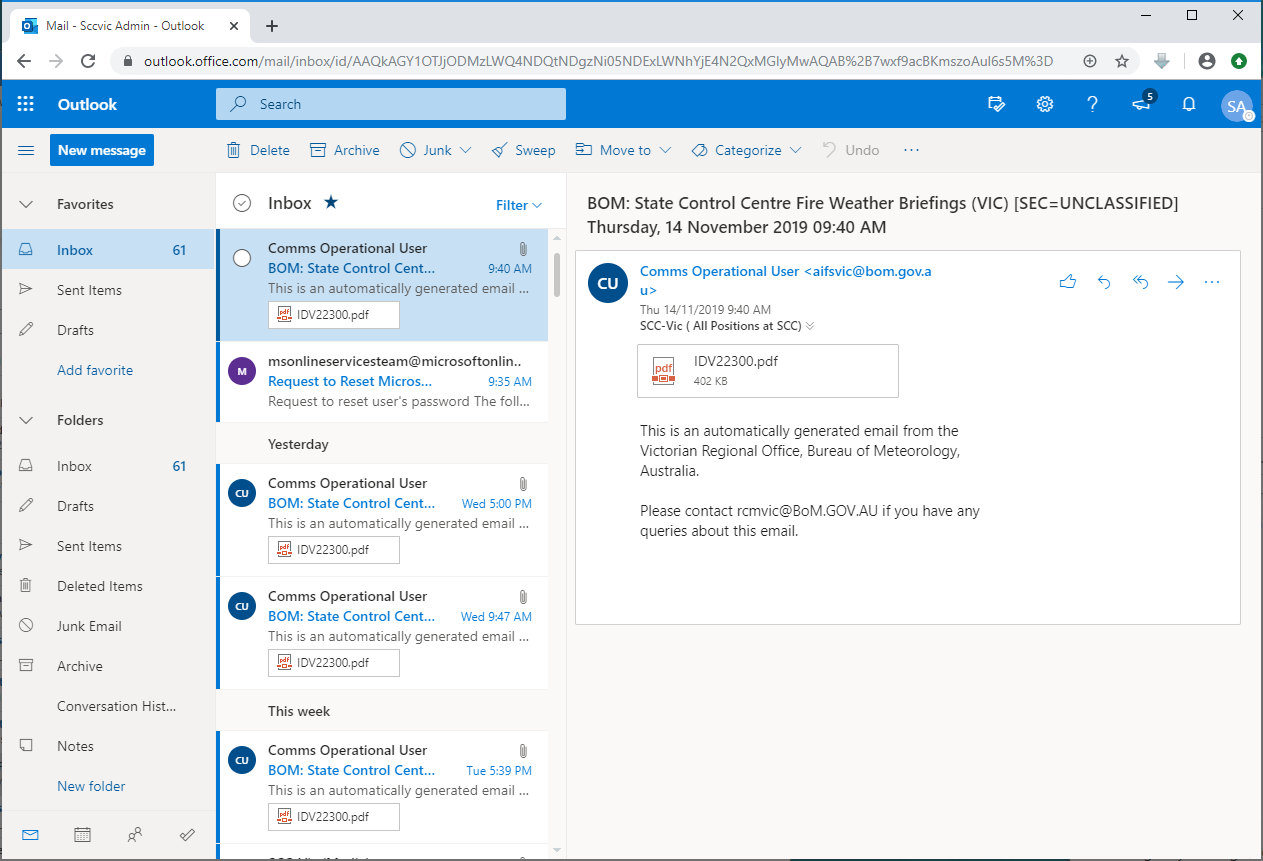Open the Junk Email folder

coord(89,626)
